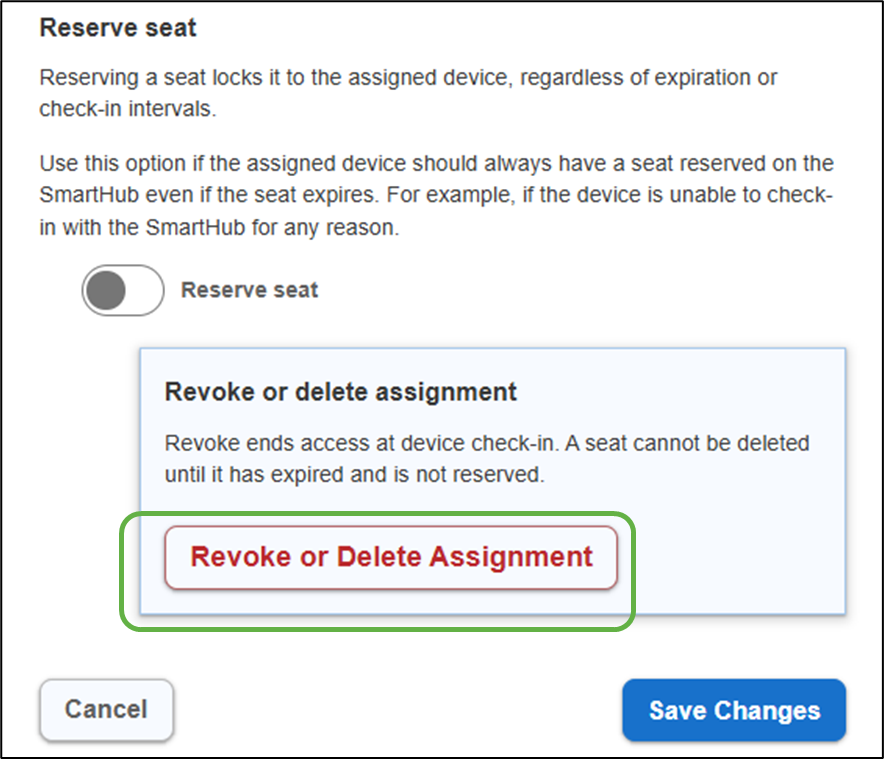Toggle the Reserve seat switch
The height and width of the screenshot is (759, 884).
122,290
